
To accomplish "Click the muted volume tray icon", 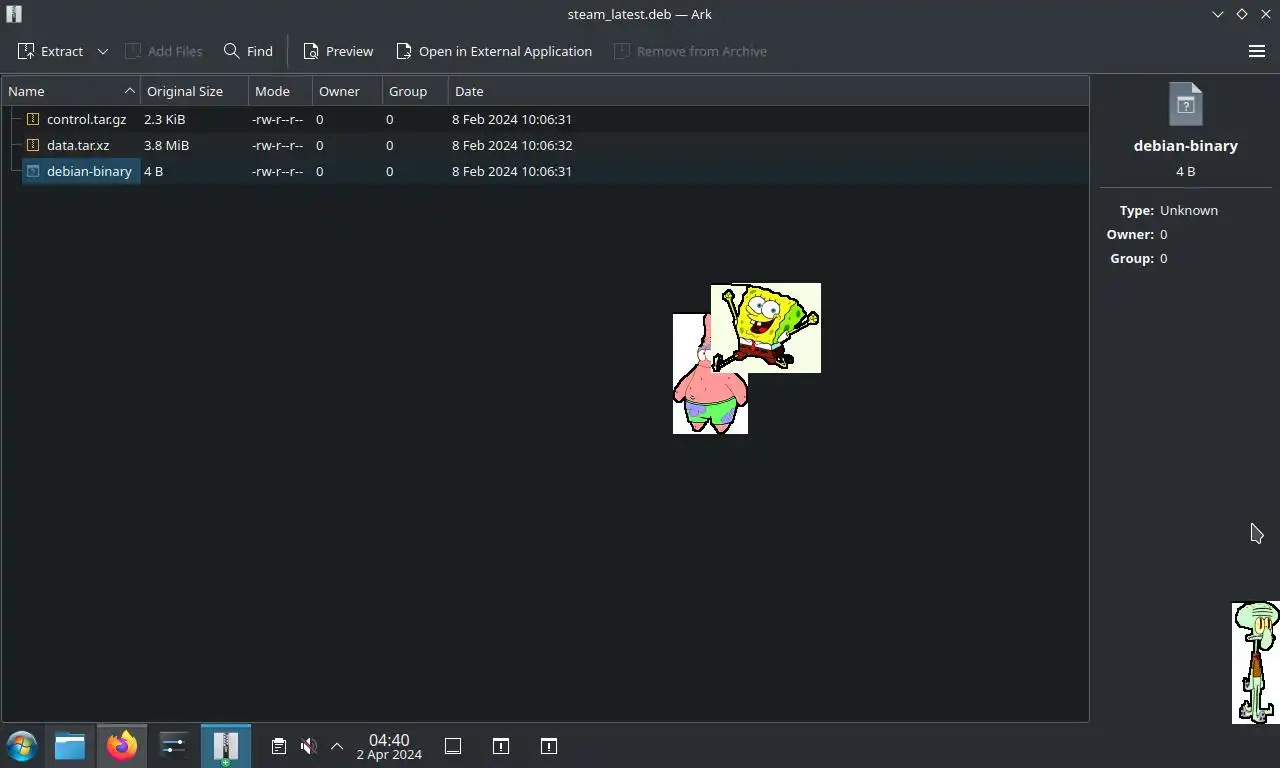I will pos(308,746).
